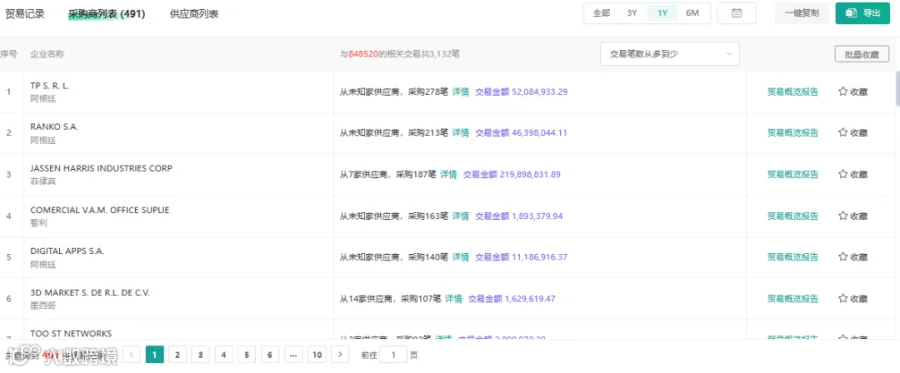900x373 pixels.
Task: Go to page 2 in pagination
Action: [x=177, y=355]
